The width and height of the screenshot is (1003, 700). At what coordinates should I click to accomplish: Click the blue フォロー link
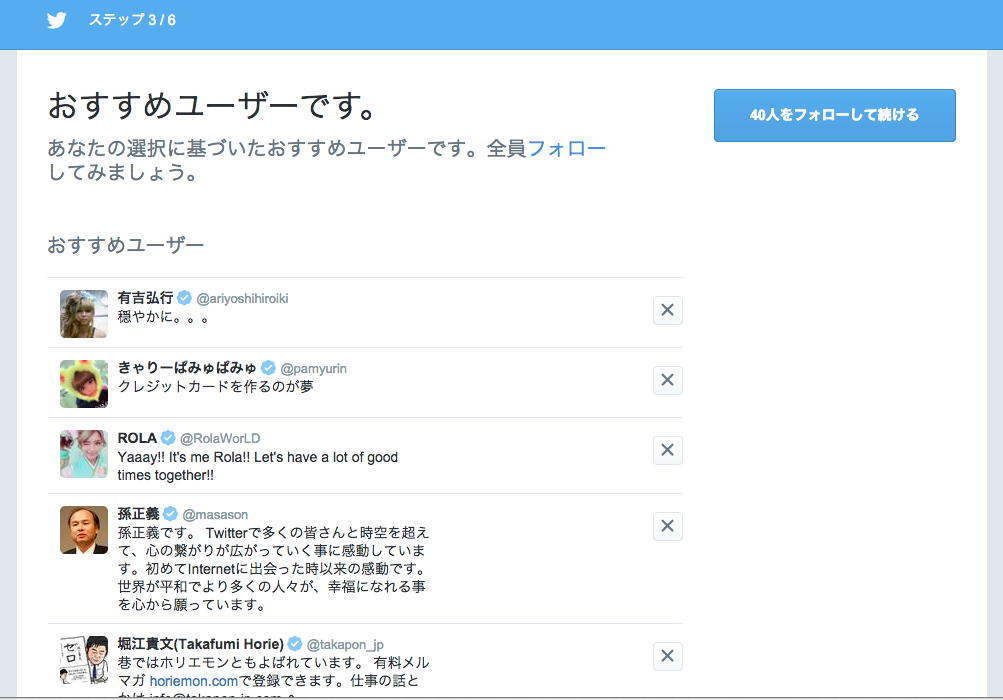[566, 148]
